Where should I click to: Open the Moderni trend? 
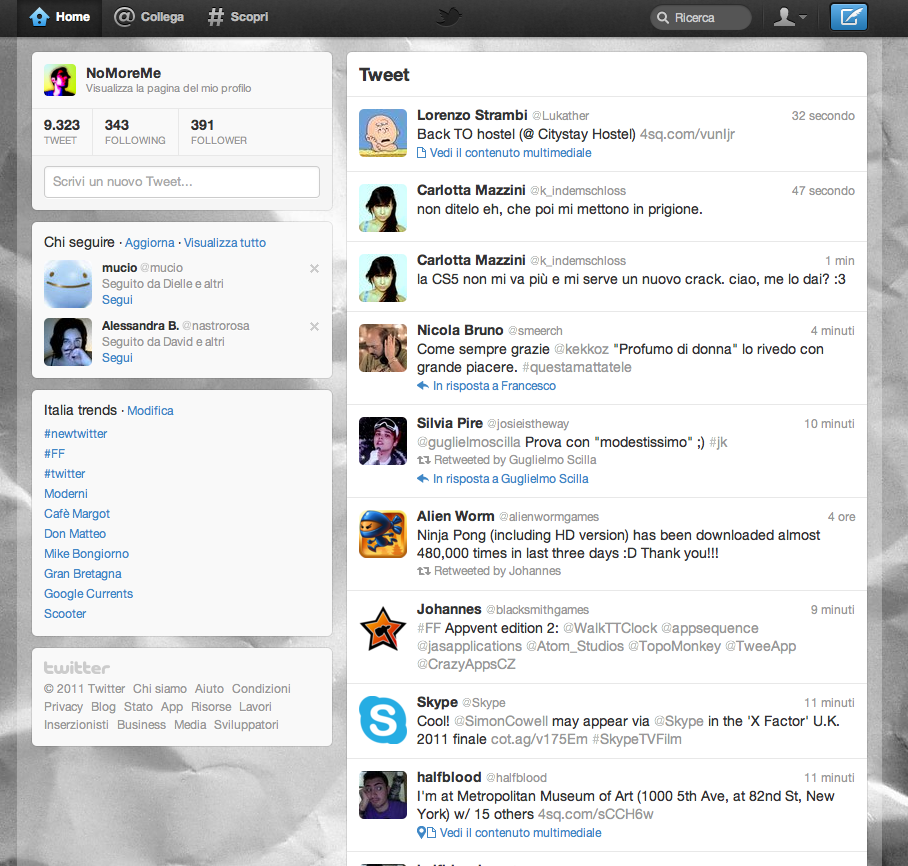[x=66, y=494]
